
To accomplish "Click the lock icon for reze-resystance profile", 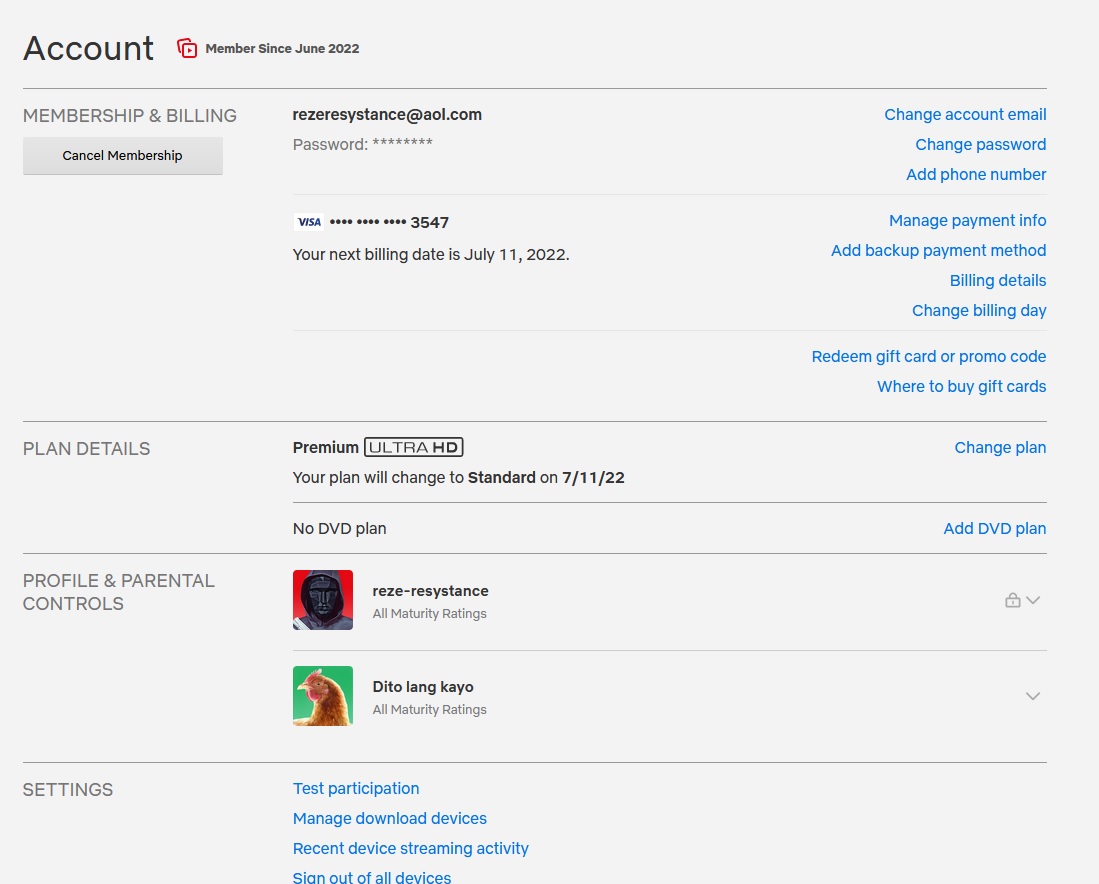I will 1012,600.
